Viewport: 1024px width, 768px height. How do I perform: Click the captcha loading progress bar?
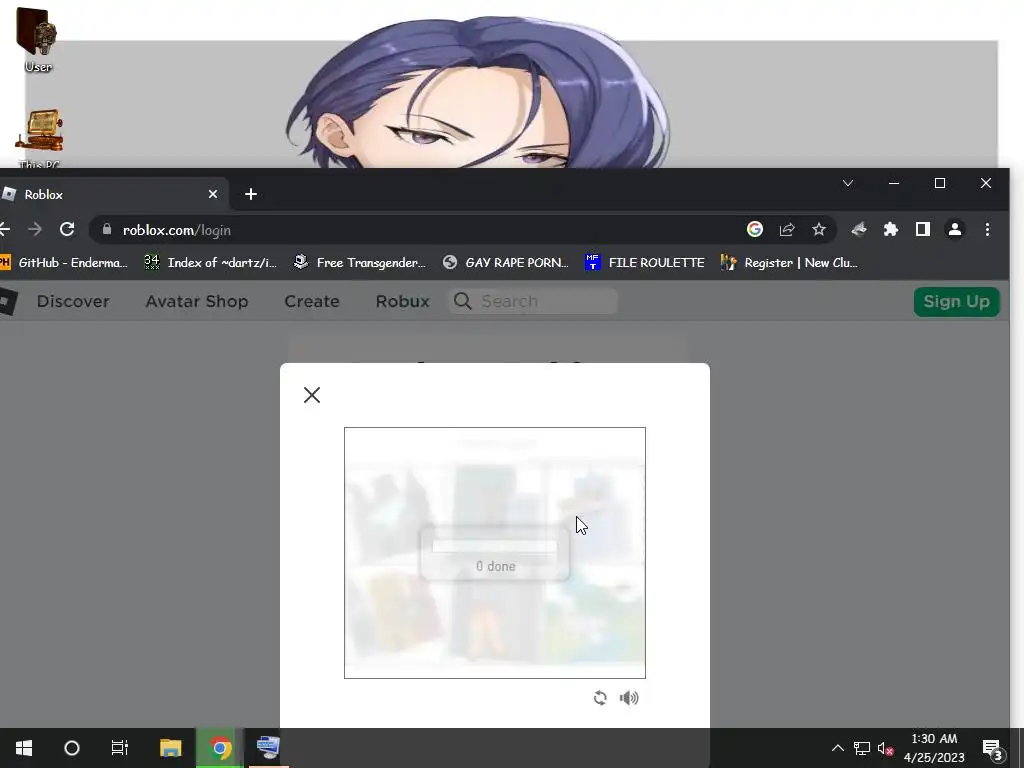494,546
